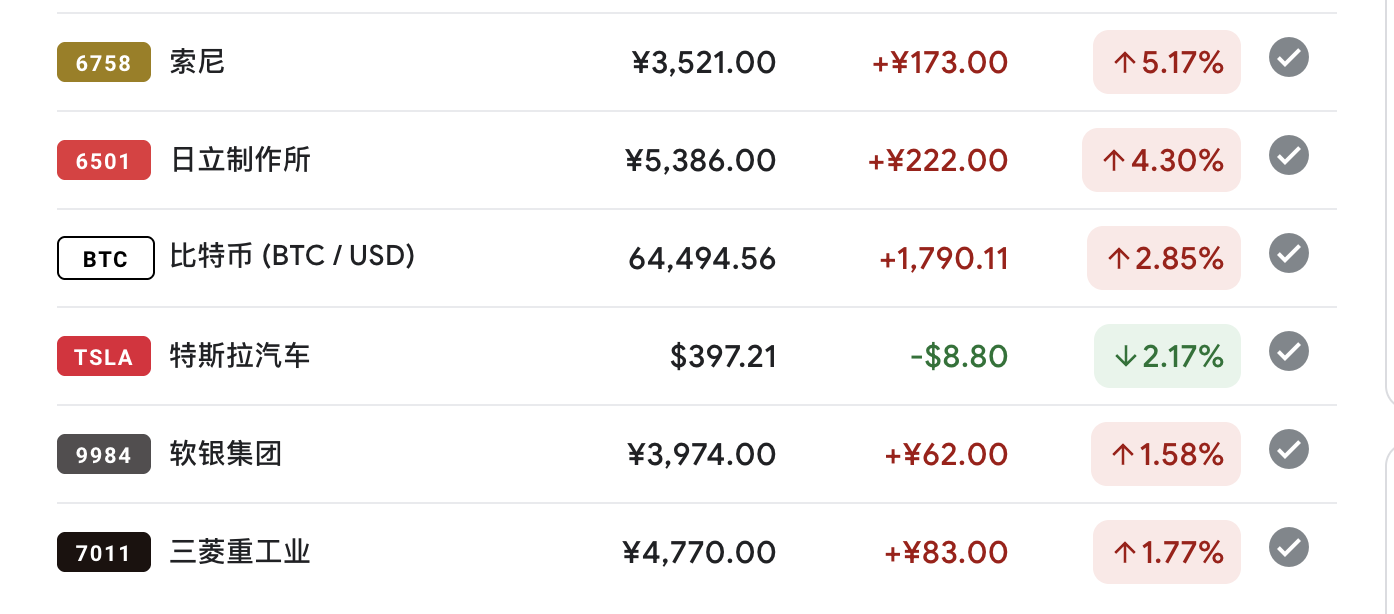1394x614 pixels.
Task: Click the red 6501 ticker badge
Action: pos(104,160)
